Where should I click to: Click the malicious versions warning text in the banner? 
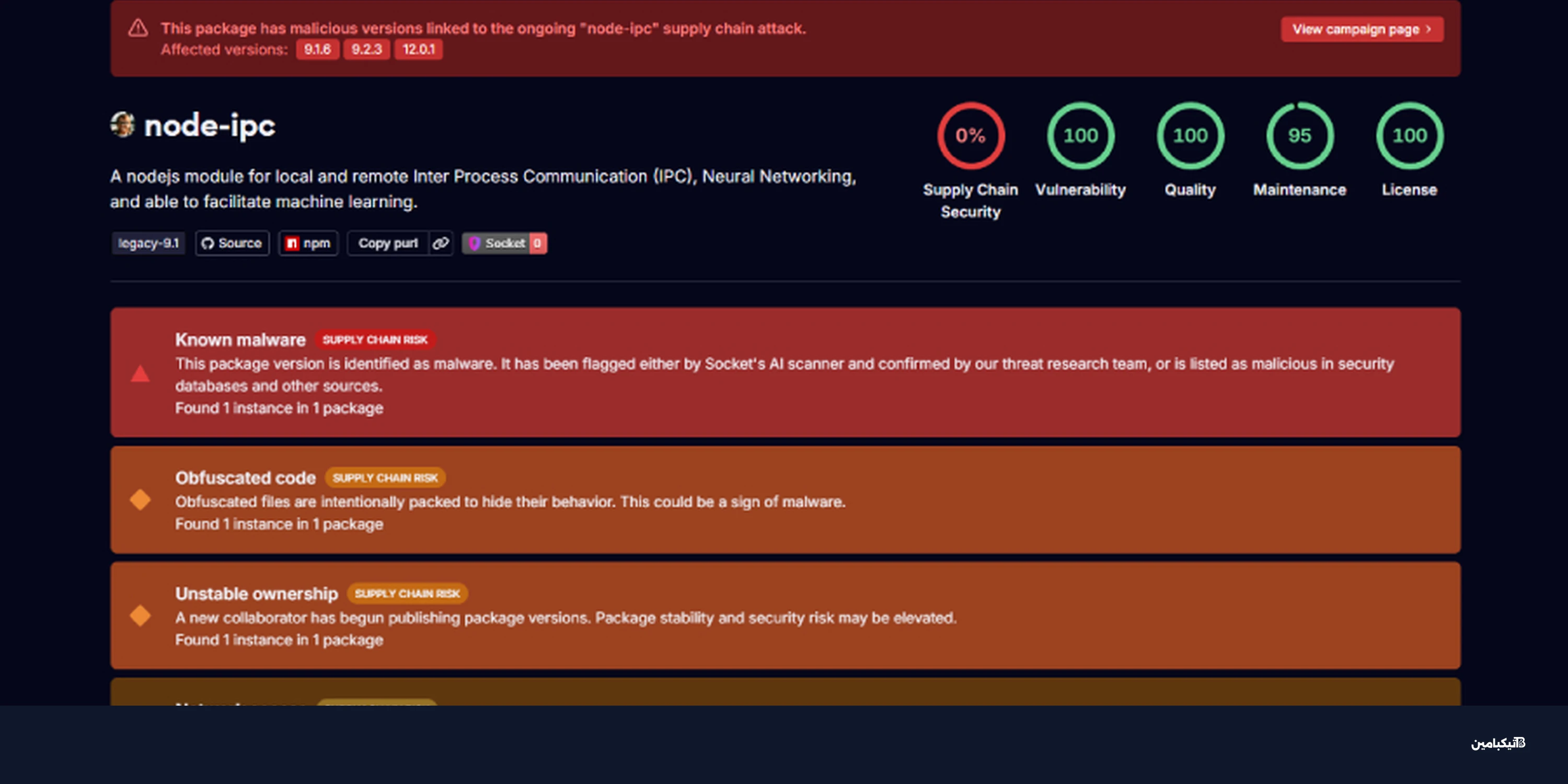click(483, 29)
